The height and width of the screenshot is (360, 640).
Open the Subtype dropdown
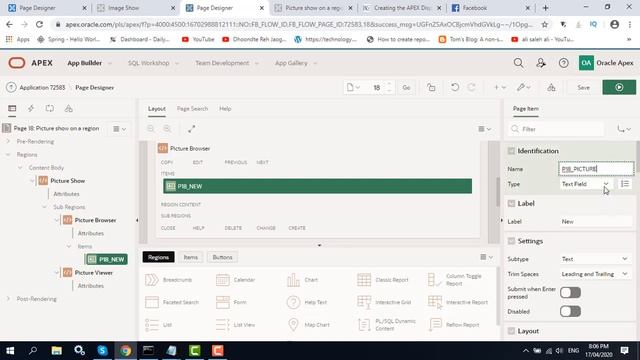tap(595, 259)
